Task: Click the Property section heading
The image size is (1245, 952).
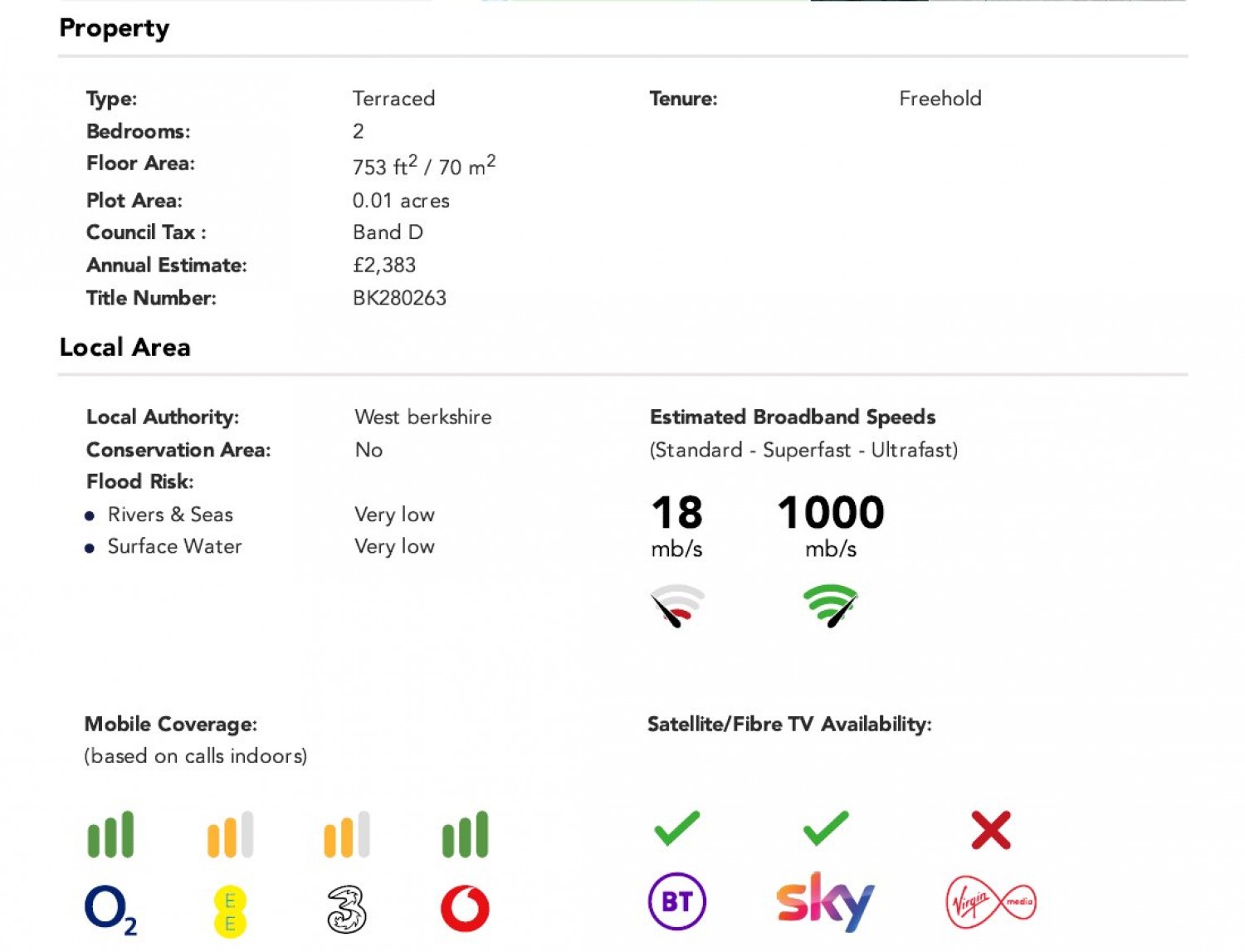Action: point(115,28)
